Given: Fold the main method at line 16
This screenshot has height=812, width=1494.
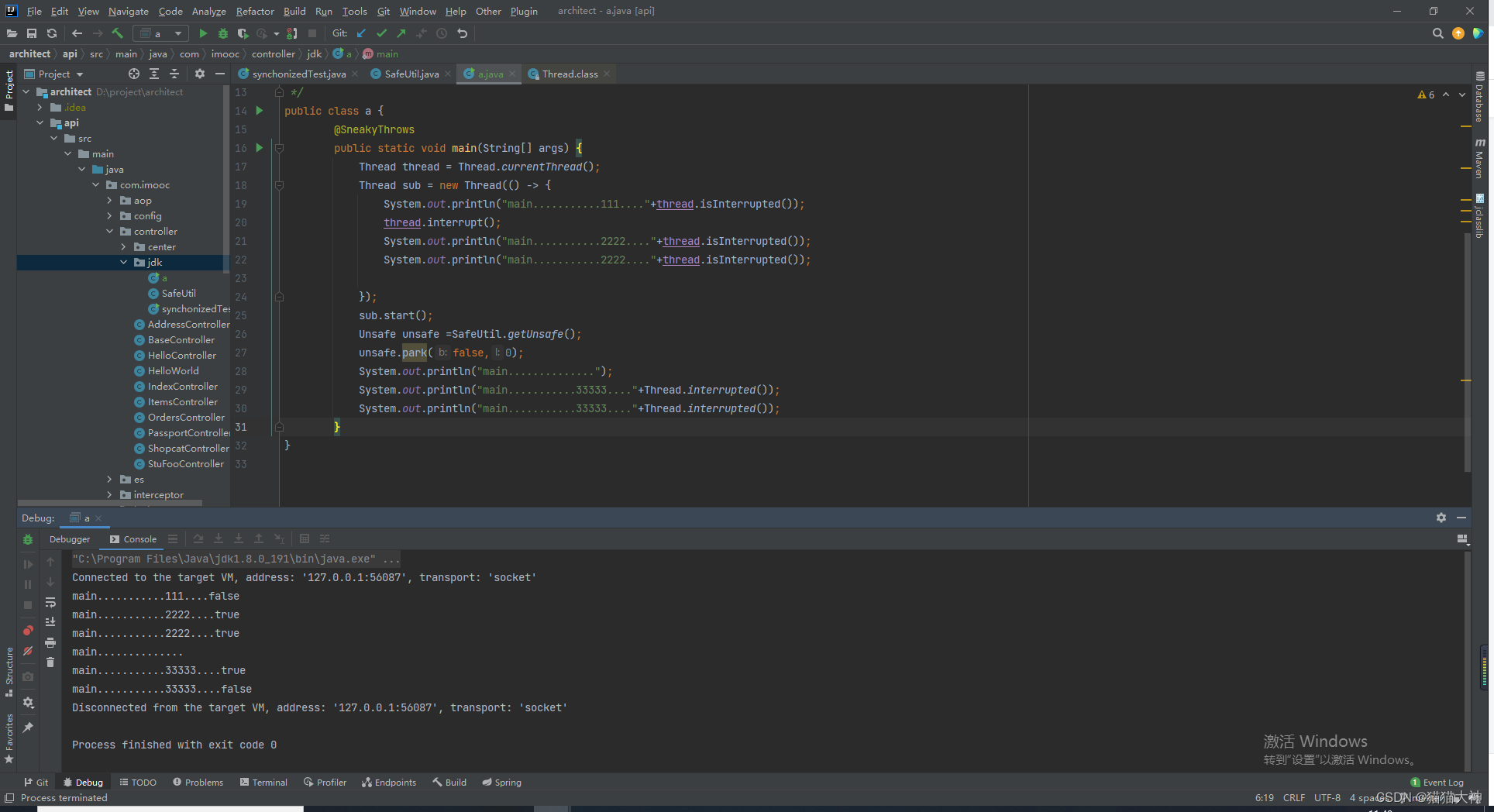Looking at the screenshot, I should click(x=279, y=148).
